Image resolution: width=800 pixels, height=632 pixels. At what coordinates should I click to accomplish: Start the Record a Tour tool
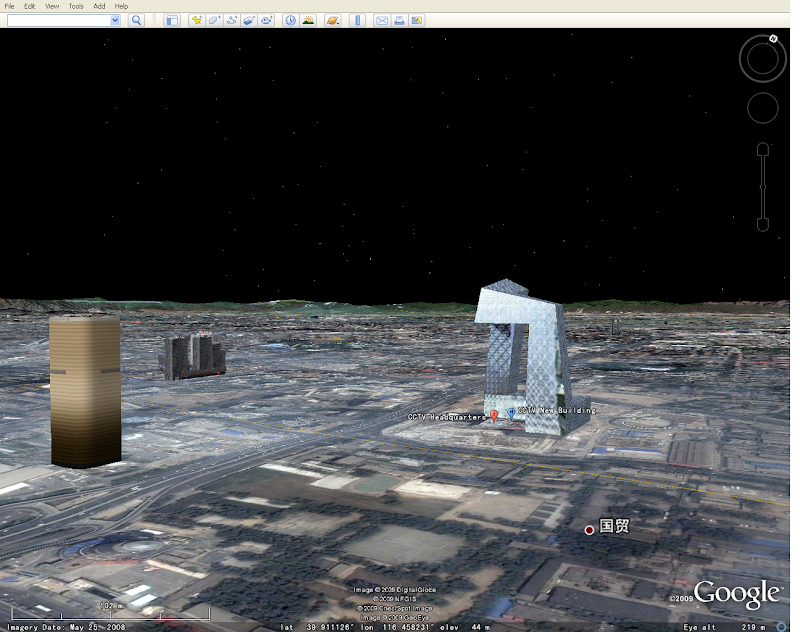click(x=267, y=20)
